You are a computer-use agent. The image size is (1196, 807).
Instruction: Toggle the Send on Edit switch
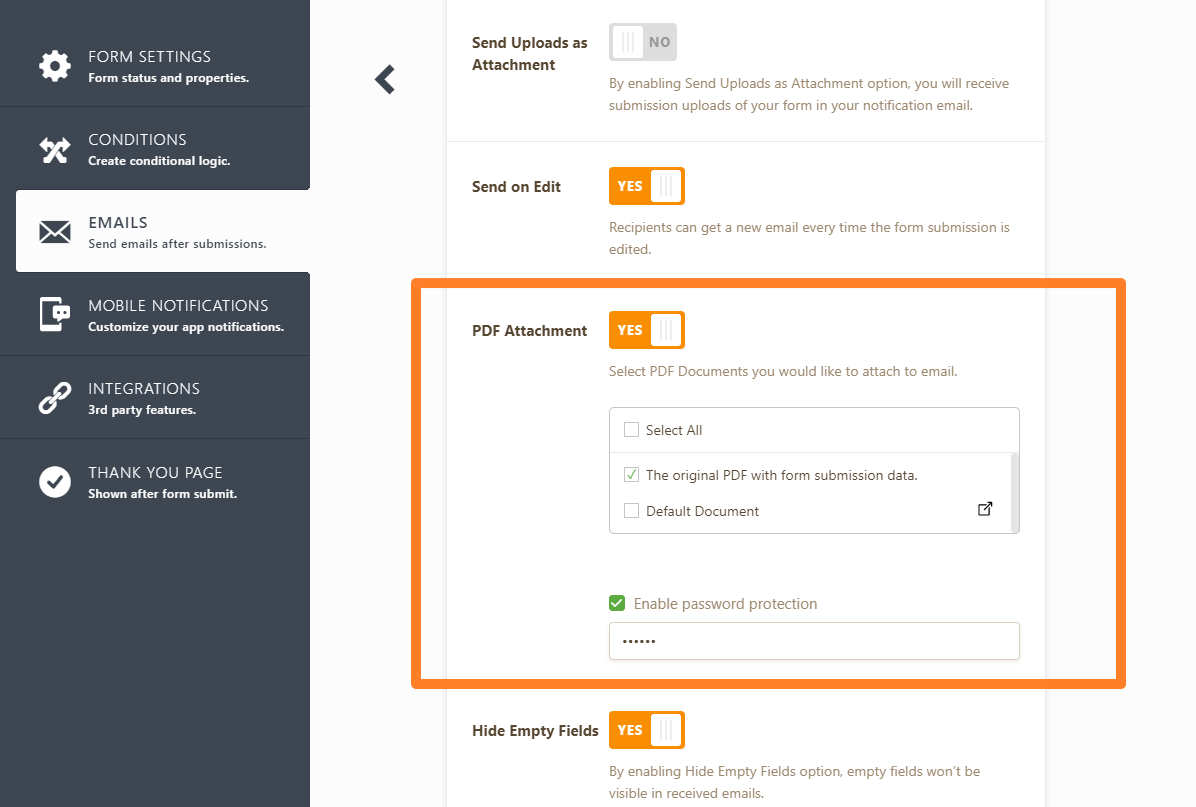(647, 186)
